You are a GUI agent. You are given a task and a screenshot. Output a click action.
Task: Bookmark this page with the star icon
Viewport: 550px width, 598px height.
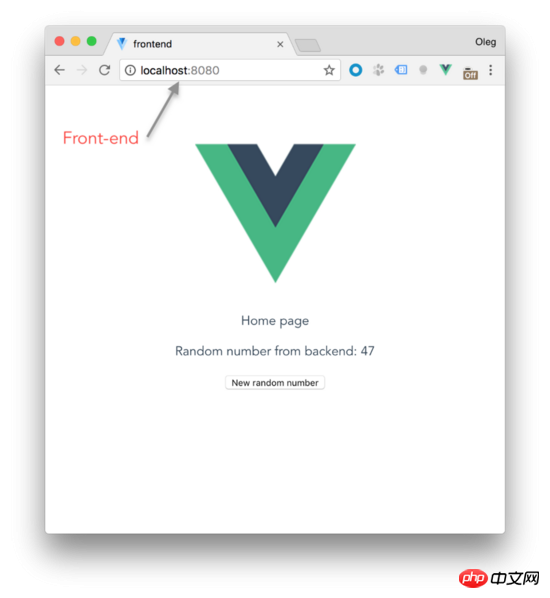click(x=329, y=70)
